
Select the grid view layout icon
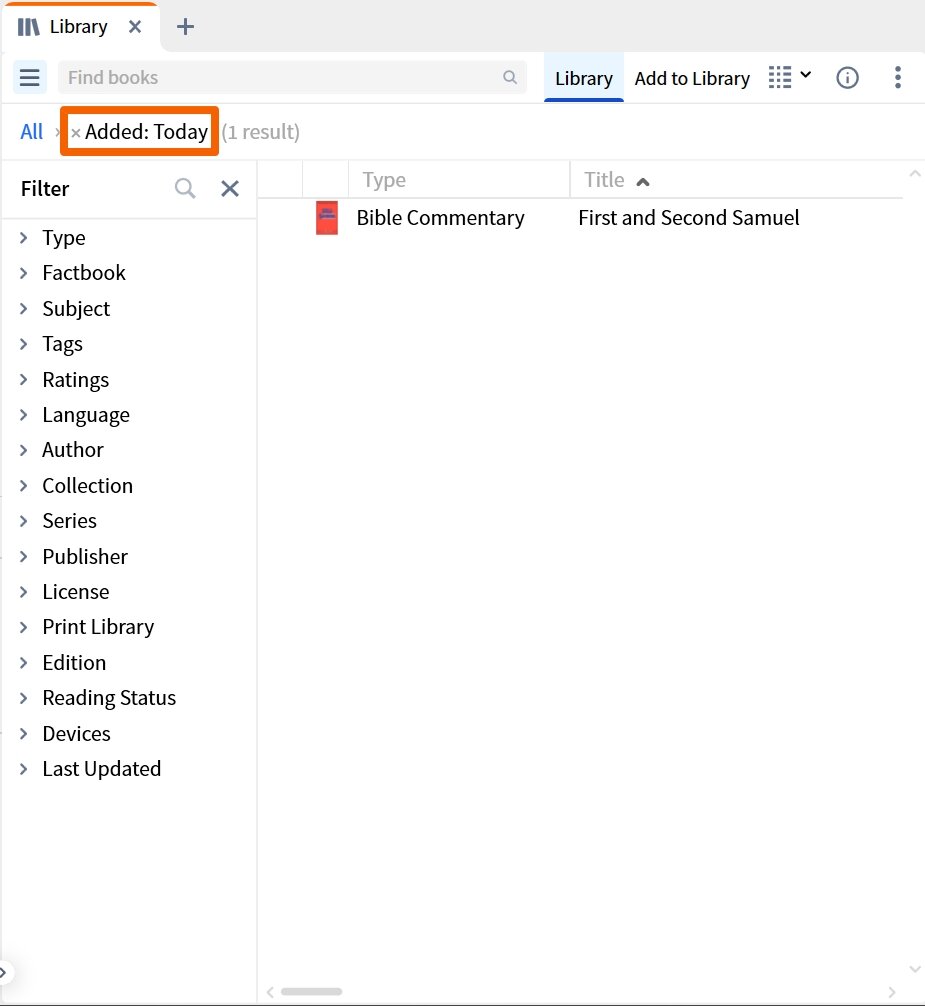click(x=779, y=77)
